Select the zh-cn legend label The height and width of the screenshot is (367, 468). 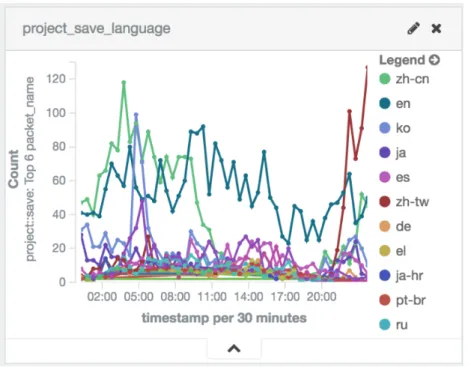[412, 79]
